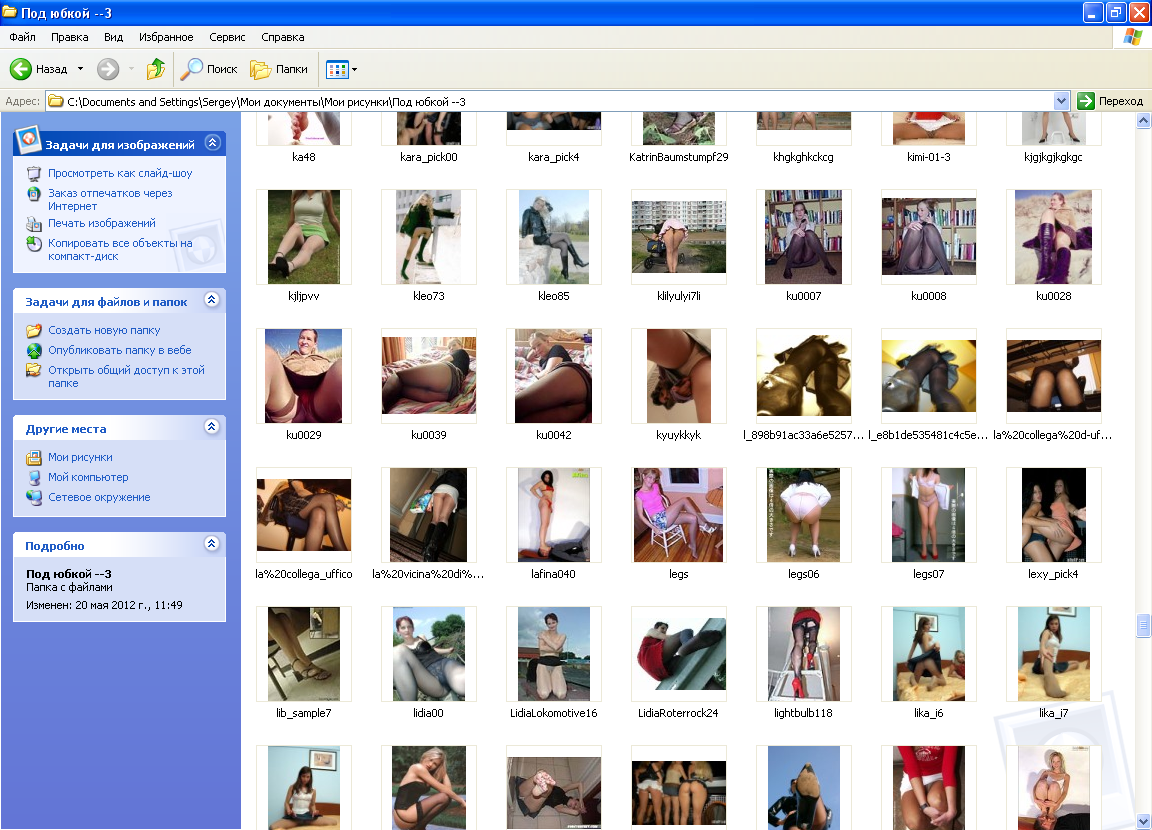Click the file name ku0039
1152x830 pixels.
[x=429, y=435]
